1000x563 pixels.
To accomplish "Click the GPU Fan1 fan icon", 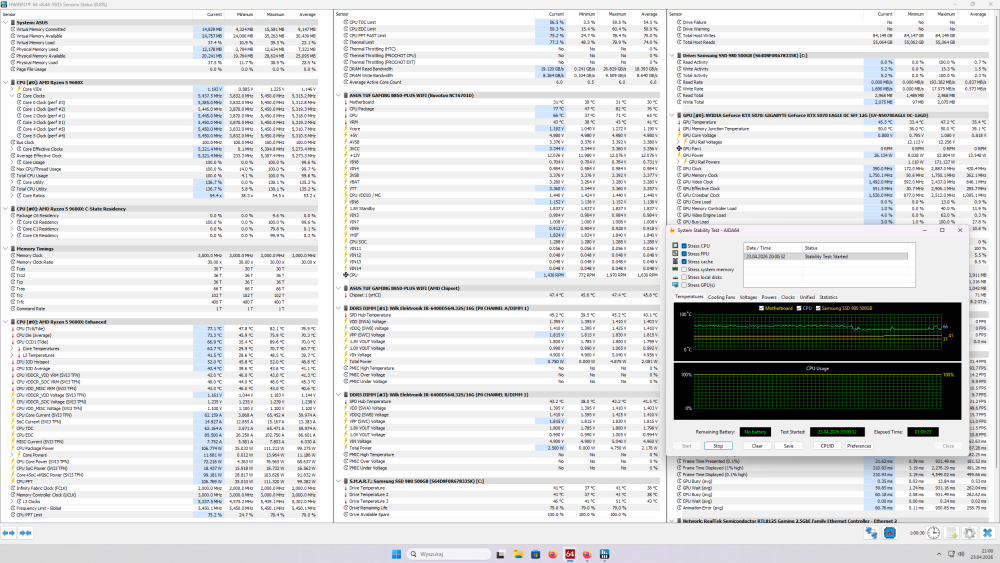I will click(679, 149).
